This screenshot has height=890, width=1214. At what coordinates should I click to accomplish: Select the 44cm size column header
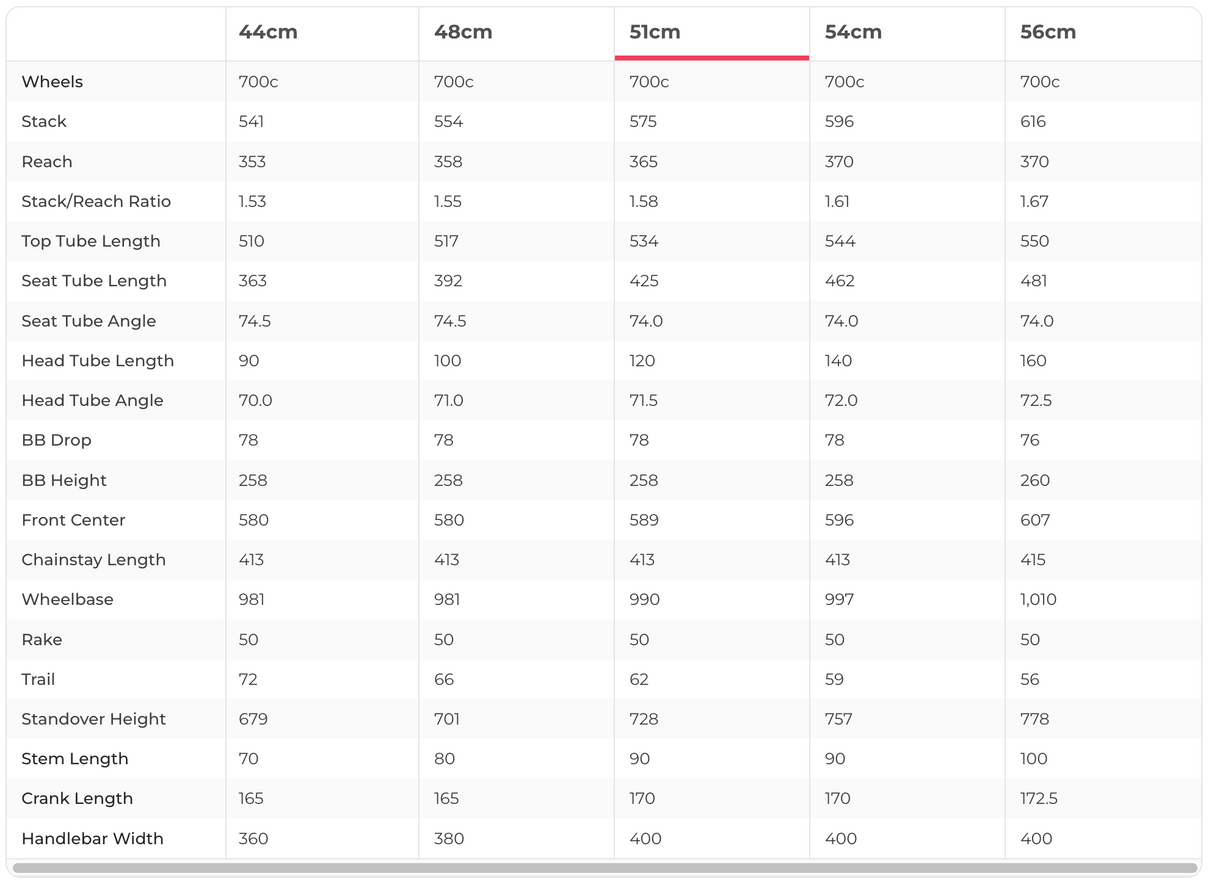pos(268,32)
